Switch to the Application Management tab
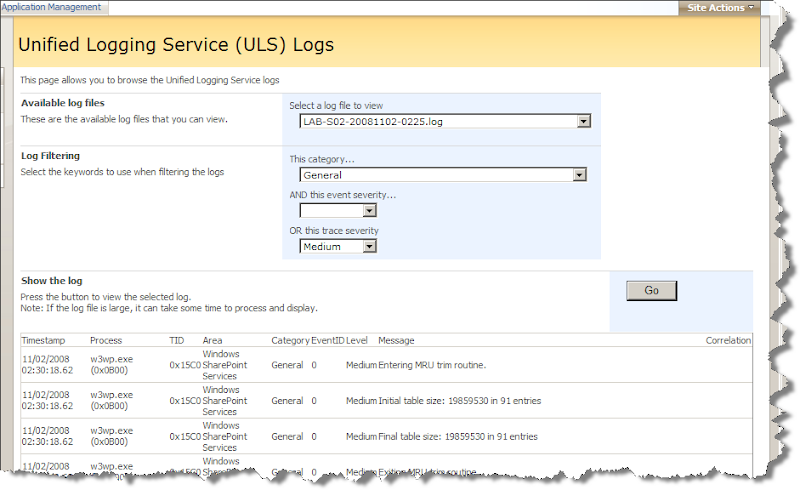Viewport: 800px width, 490px height. tap(55, 7)
